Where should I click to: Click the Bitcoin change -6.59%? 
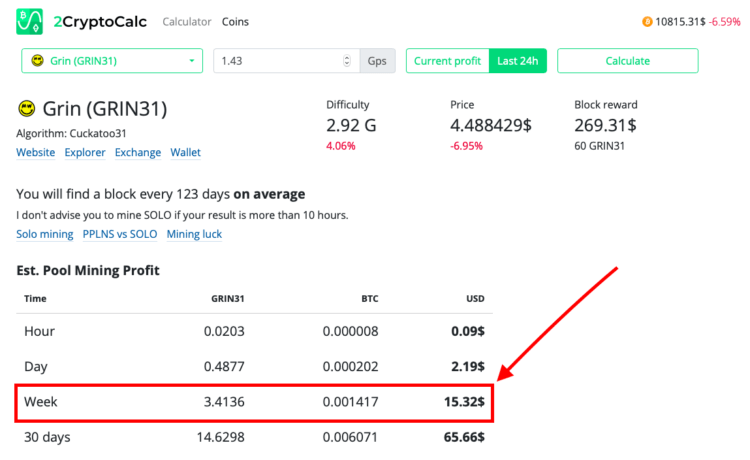[725, 22]
